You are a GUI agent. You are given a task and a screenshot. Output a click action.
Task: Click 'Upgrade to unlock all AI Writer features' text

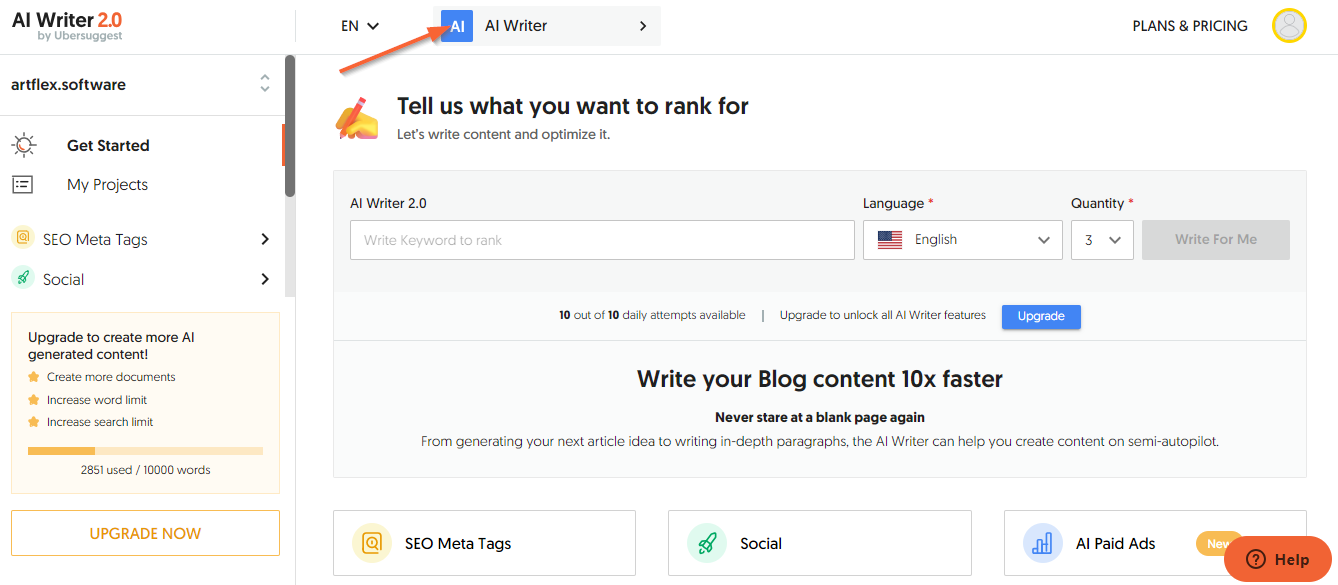(x=883, y=315)
